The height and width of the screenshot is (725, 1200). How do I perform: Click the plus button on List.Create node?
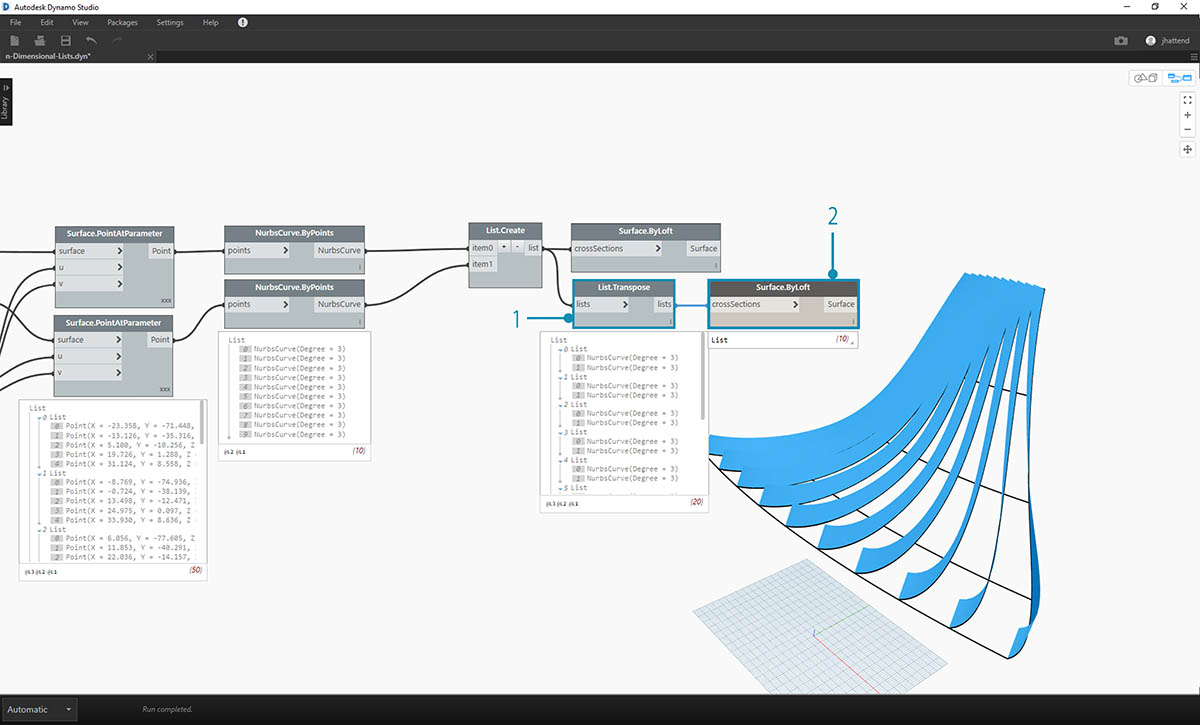pyautogui.click(x=503, y=247)
